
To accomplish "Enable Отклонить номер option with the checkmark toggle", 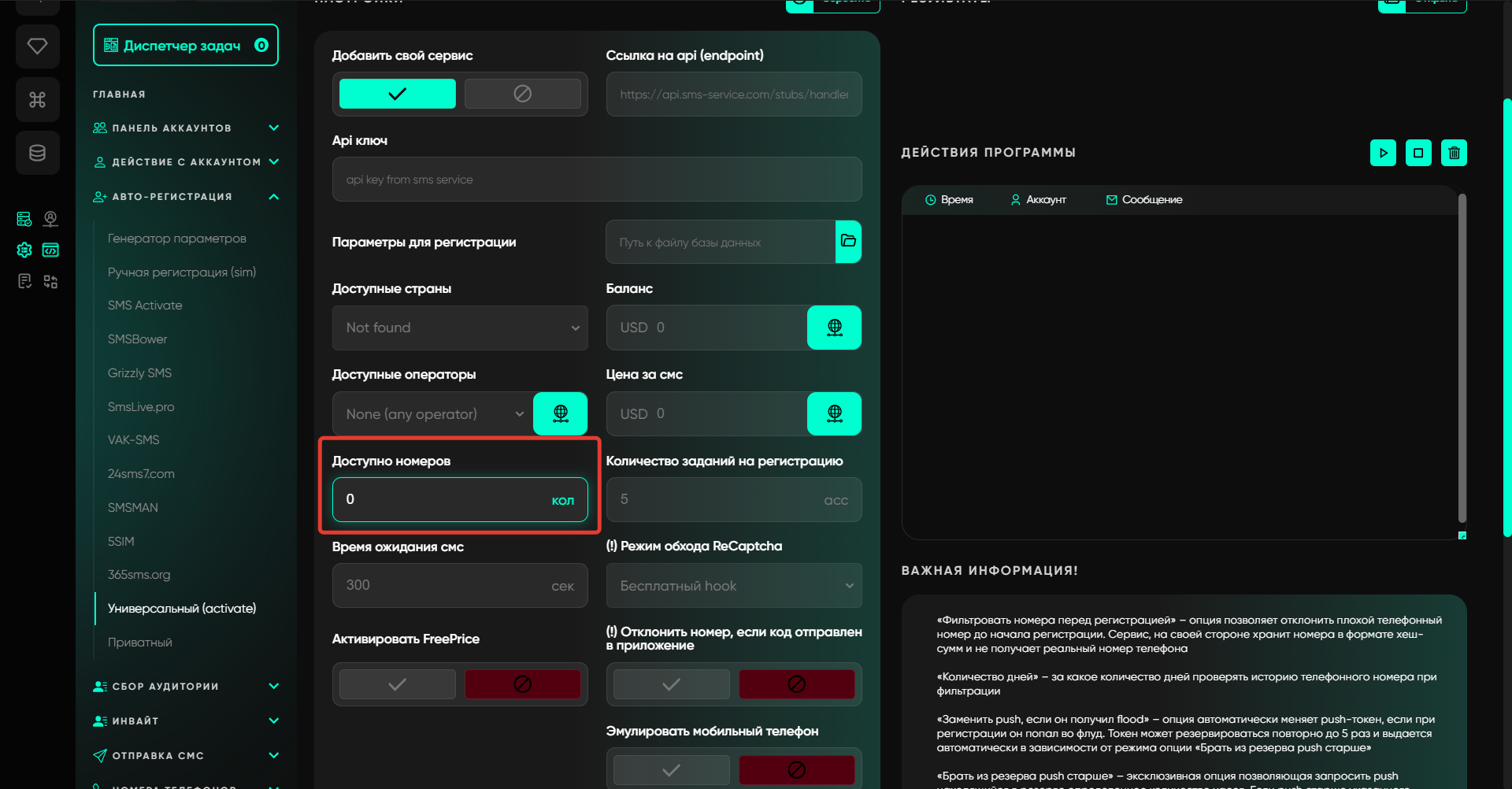I will click(x=671, y=684).
